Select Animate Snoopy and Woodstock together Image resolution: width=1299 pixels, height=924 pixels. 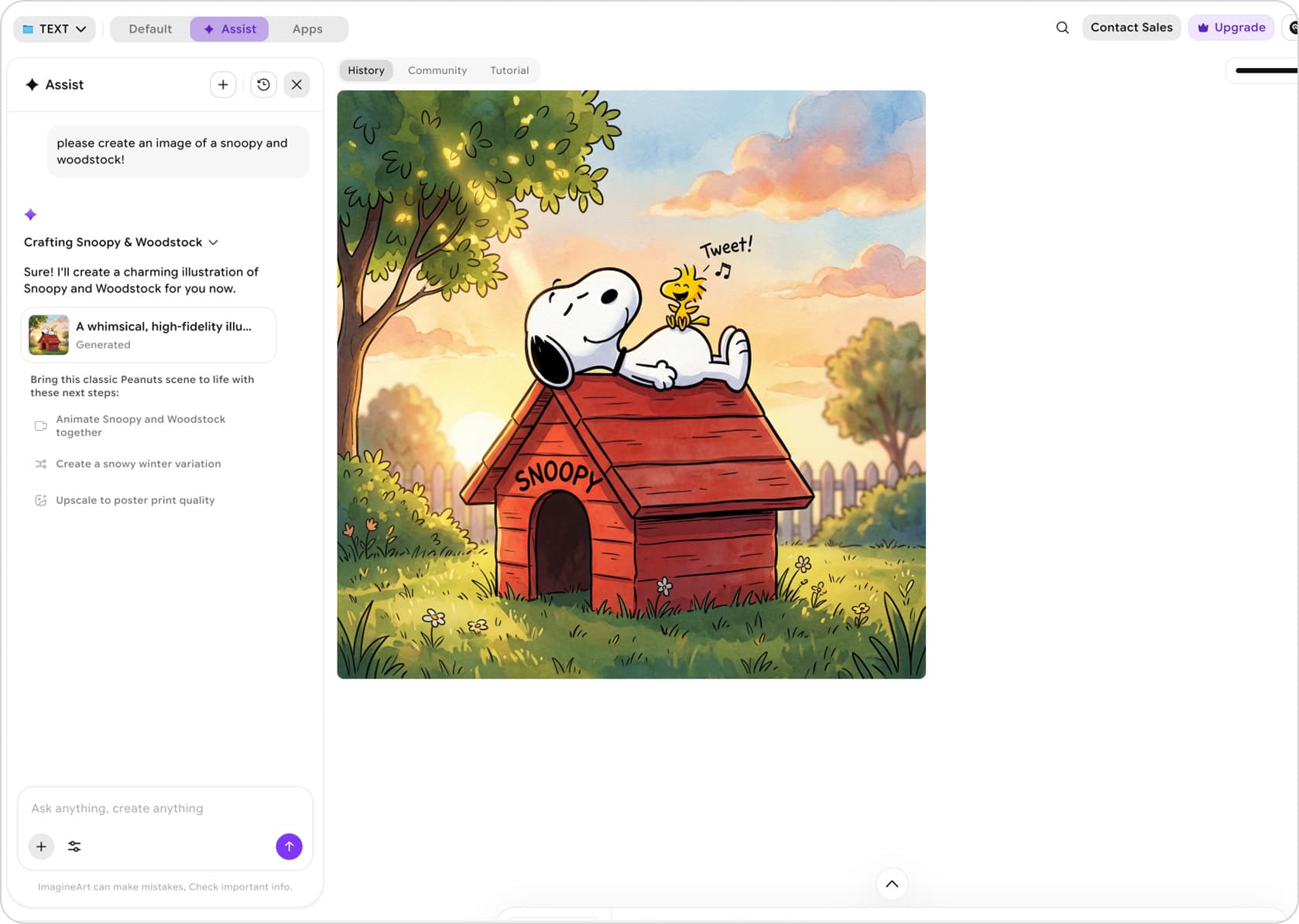coord(140,426)
